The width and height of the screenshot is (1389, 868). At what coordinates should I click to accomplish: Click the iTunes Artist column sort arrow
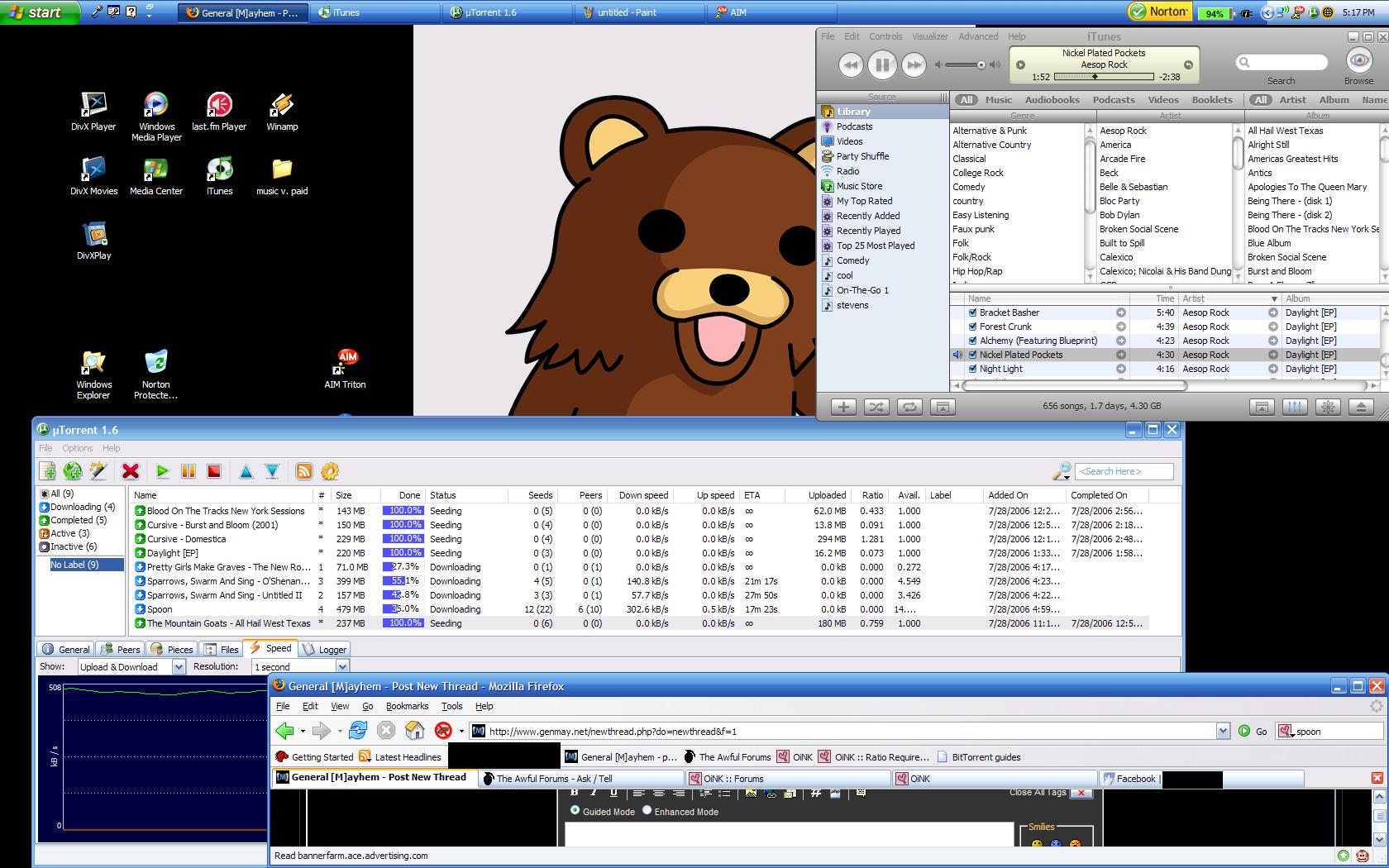1274,298
